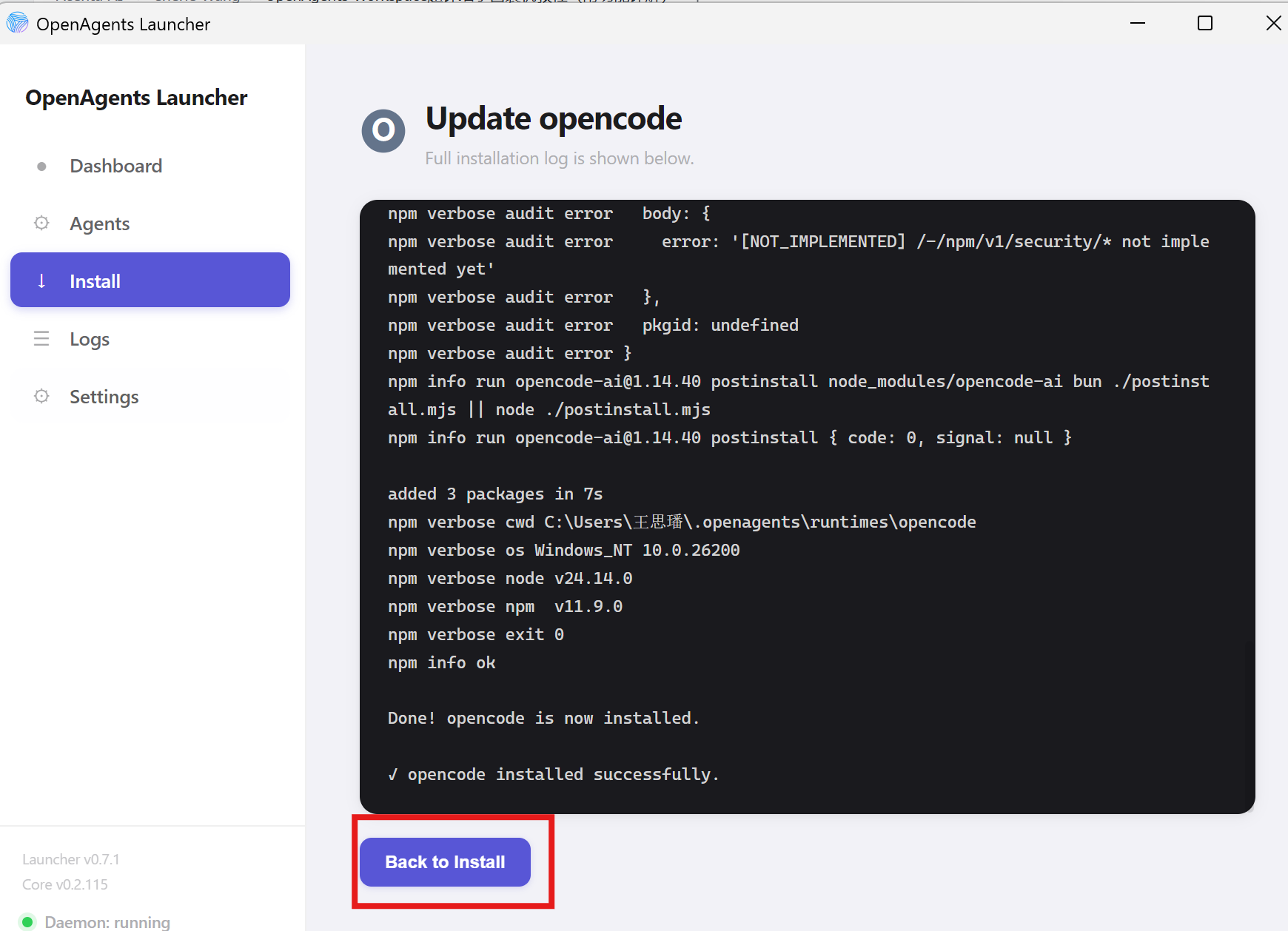
Task: Click "Done! opencode is now installed." line
Action: [x=543, y=718]
